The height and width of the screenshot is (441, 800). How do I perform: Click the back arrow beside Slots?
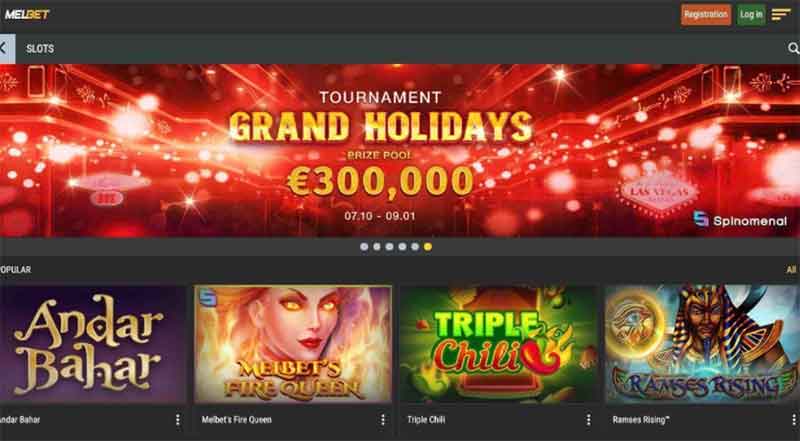point(7,48)
